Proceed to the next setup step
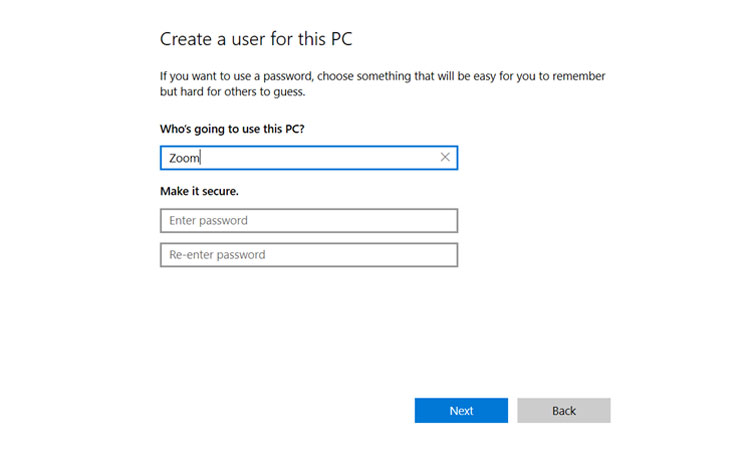750x455 pixels. 461,411
